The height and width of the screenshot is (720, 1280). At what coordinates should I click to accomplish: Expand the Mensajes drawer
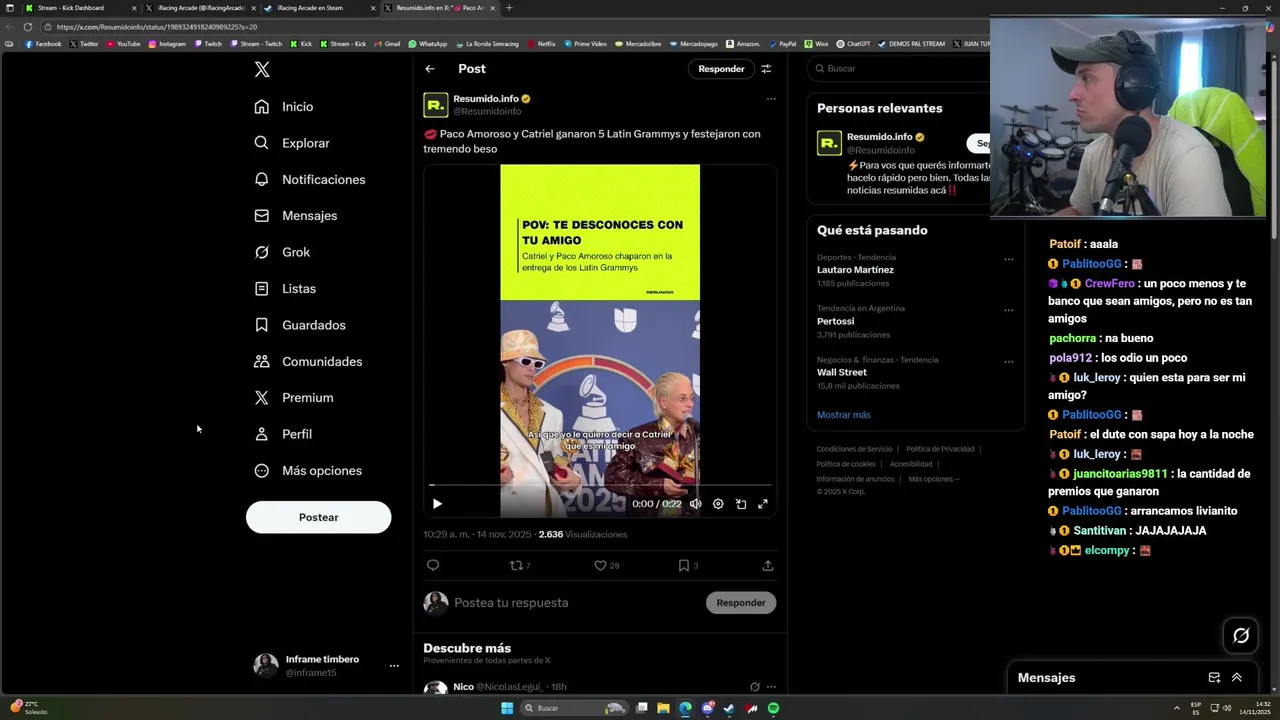pos(1237,678)
